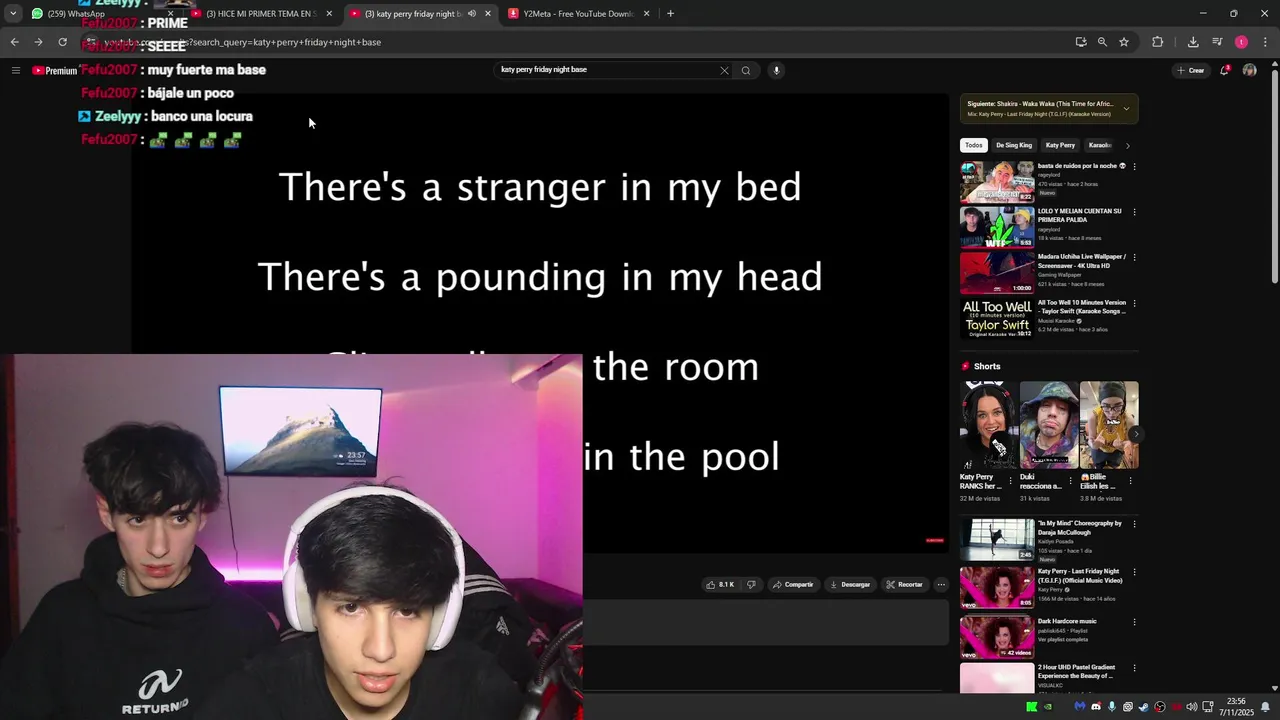Open the 'Duki reacciona a' short thumbnail
Image resolution: width=1280 pixels, height=720 pixels.
pyautogui.click(x=1049, y=425)
